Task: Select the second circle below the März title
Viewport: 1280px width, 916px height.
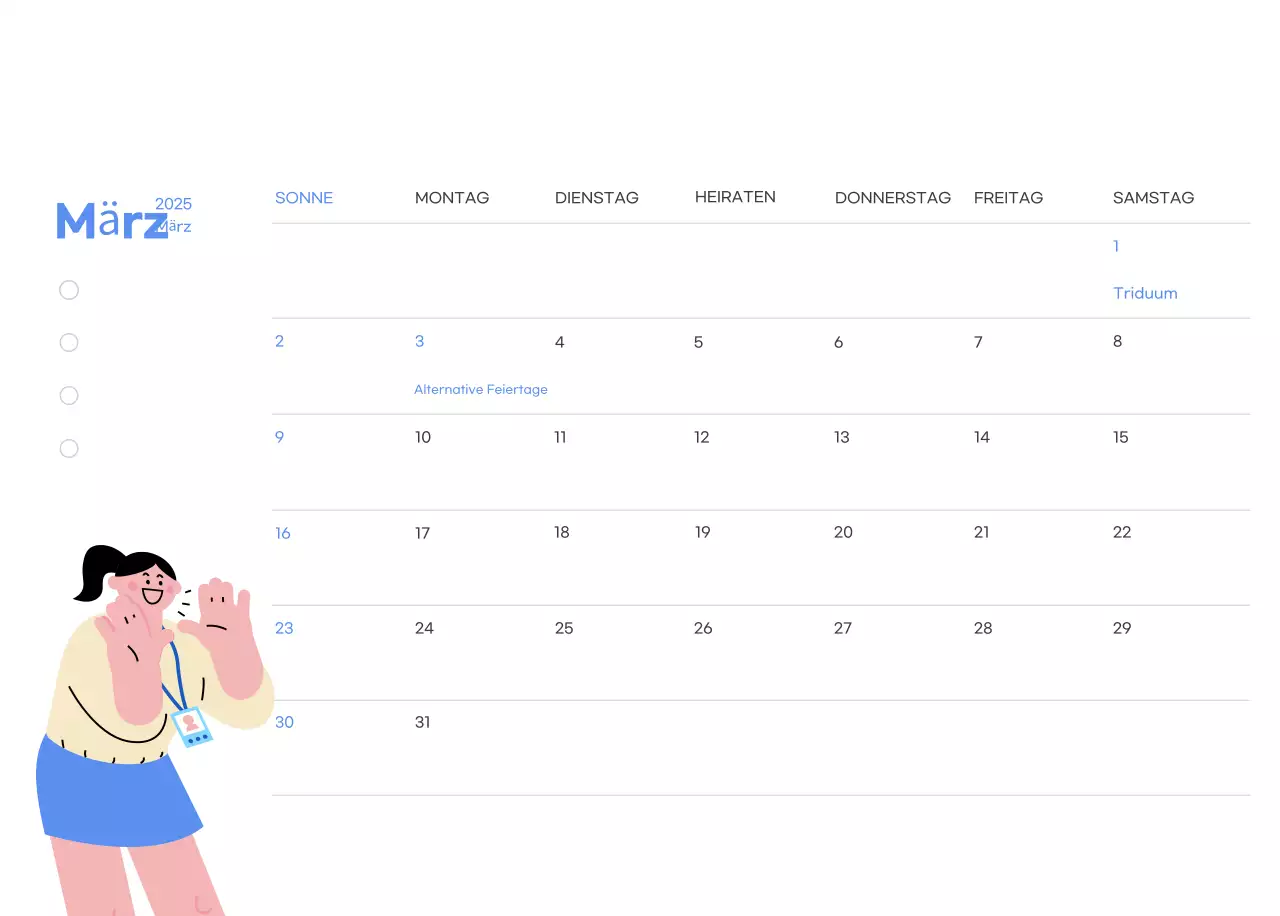Action: point(68,342)
